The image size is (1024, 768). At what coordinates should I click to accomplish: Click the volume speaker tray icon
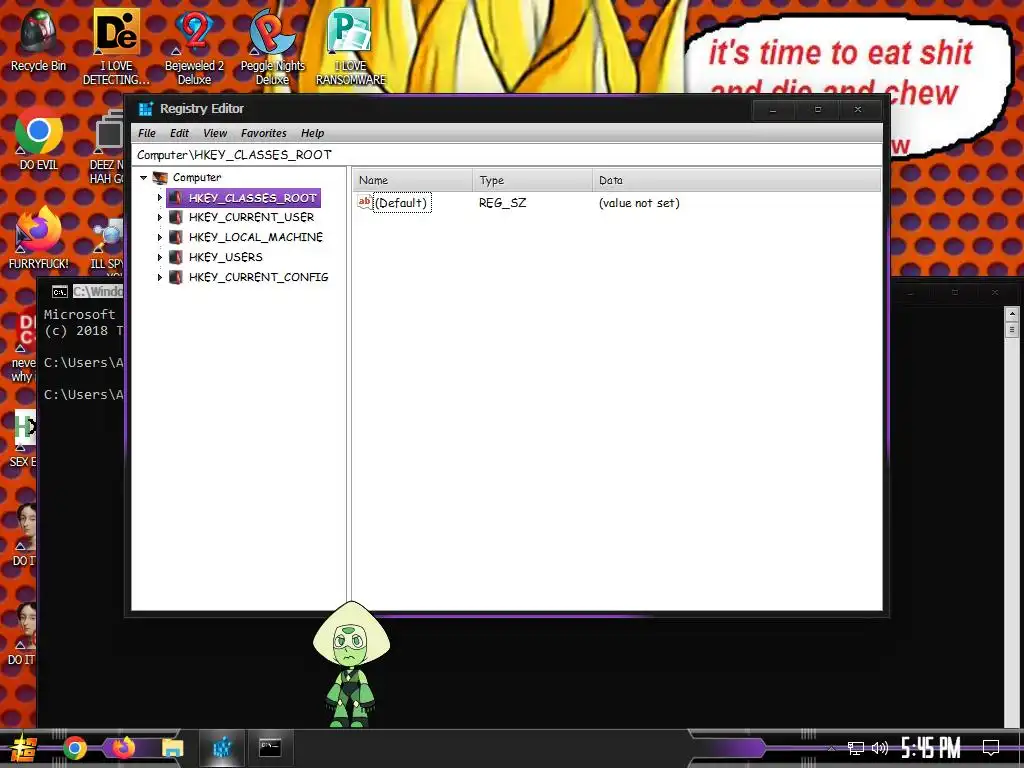pyautogui.click(x=880, y=748)
